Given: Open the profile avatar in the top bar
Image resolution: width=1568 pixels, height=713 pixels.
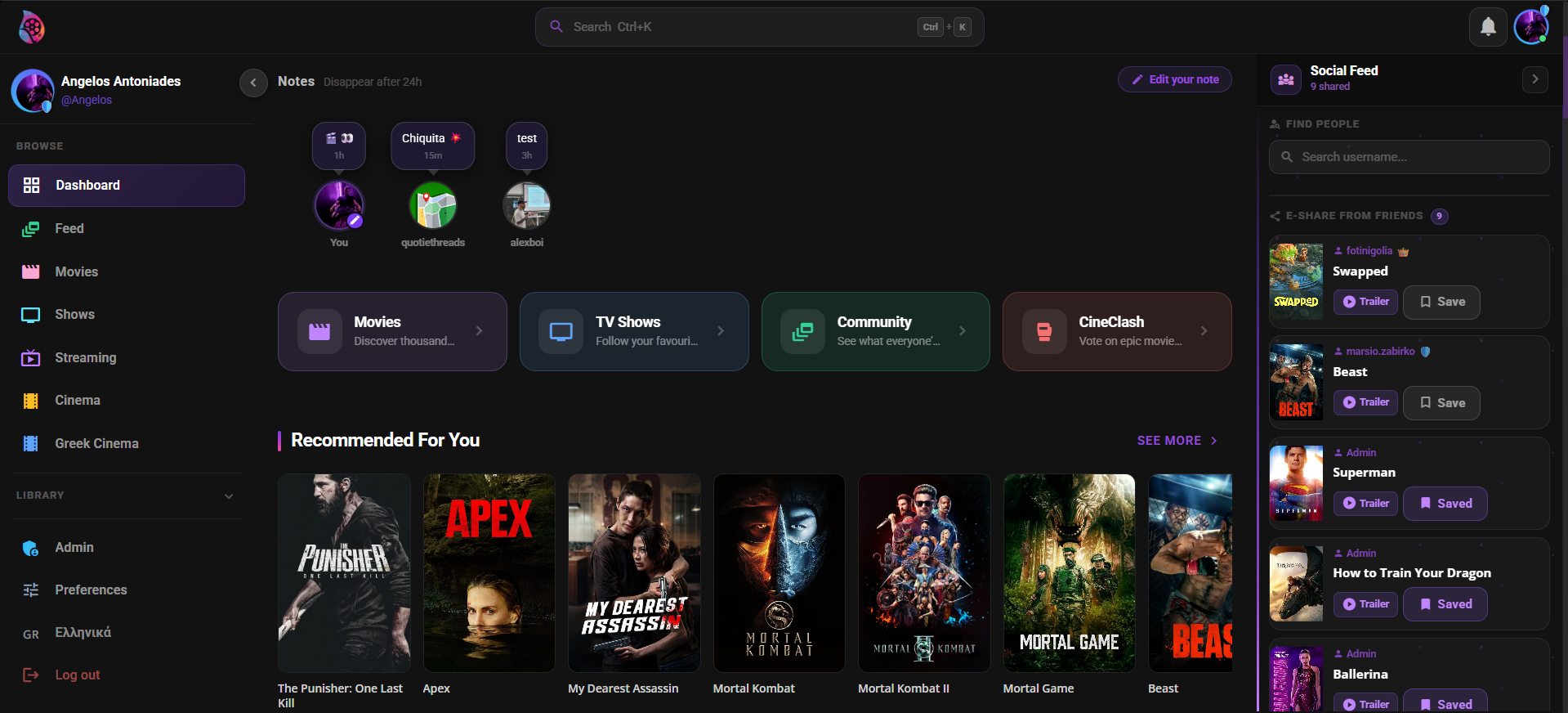Looking at the screenshot, I should click(1531, 27).
